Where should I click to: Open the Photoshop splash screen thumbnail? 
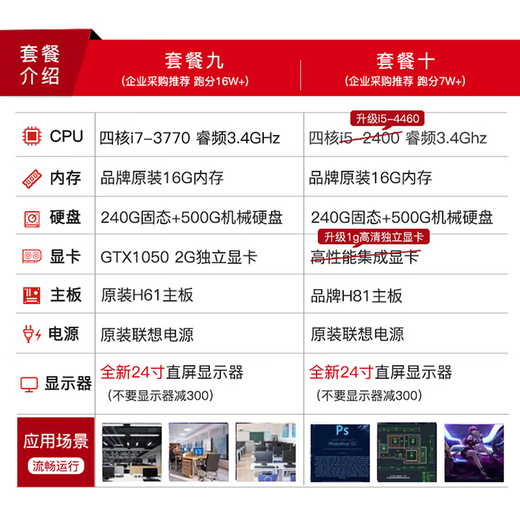tap(340, 453)
